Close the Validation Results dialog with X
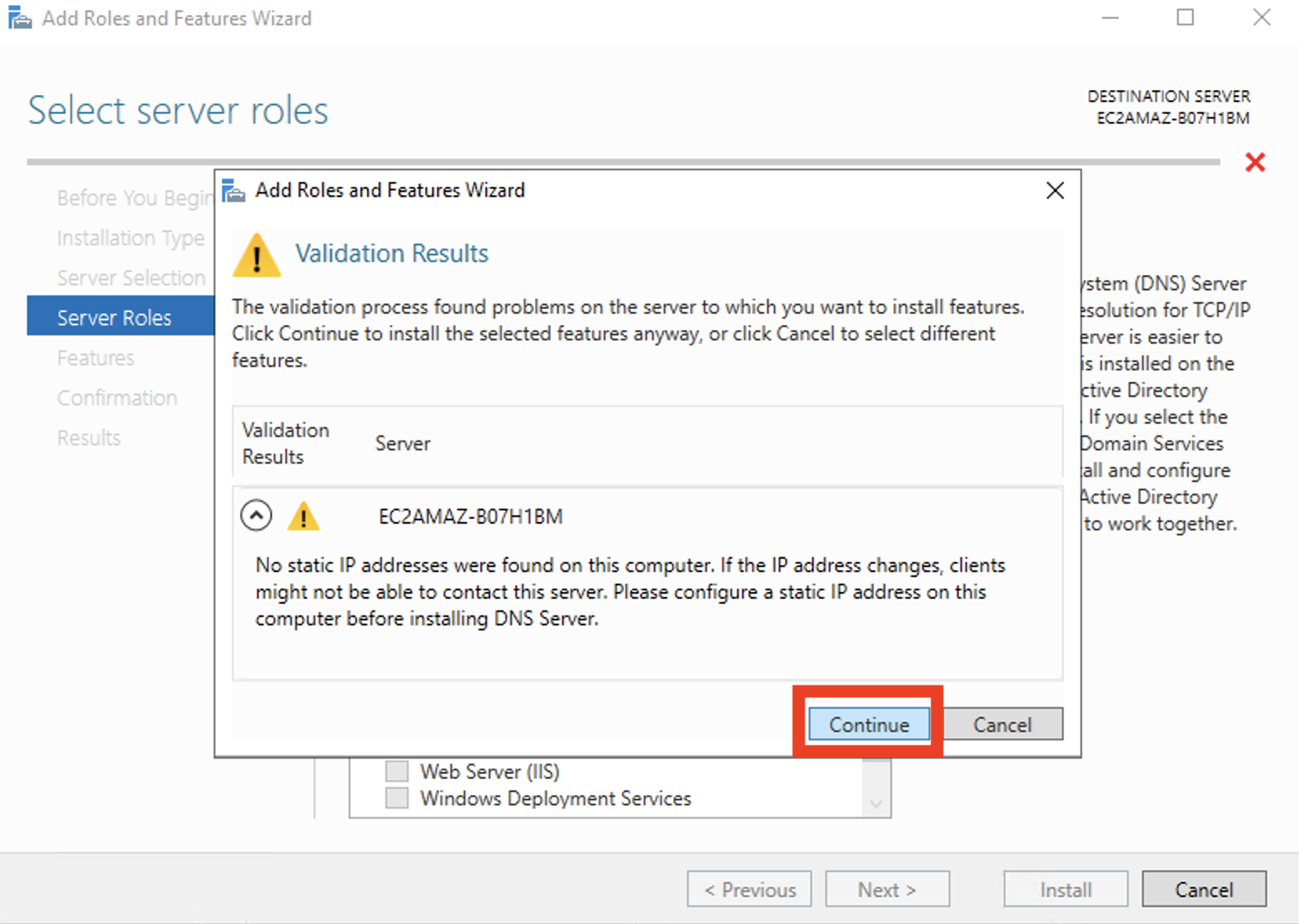The image size is (1299, 924). pyautogui.click(x=1055, y=190)
